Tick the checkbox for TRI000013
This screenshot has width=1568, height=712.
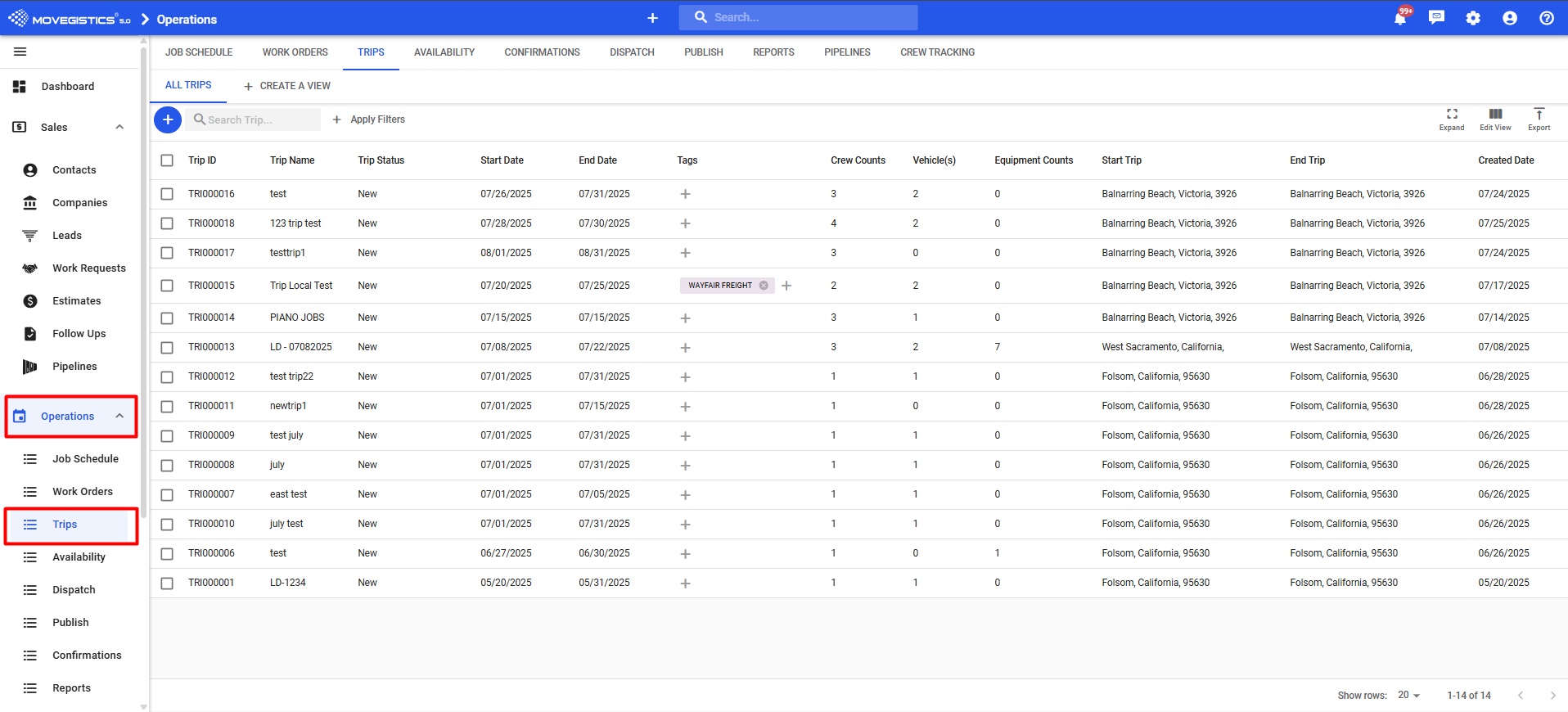pos(167,347)
